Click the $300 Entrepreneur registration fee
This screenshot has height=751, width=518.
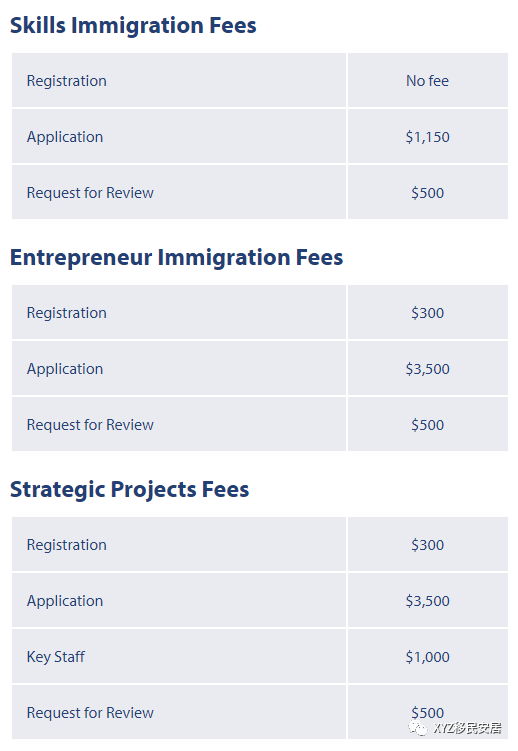[x=428, y=312]
